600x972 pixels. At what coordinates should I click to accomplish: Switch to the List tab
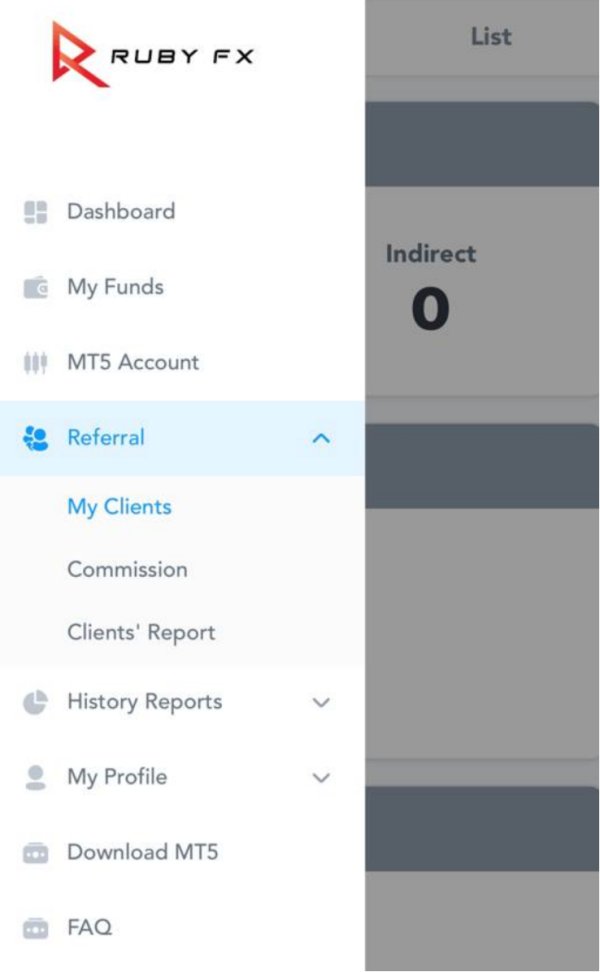point(490,37)
